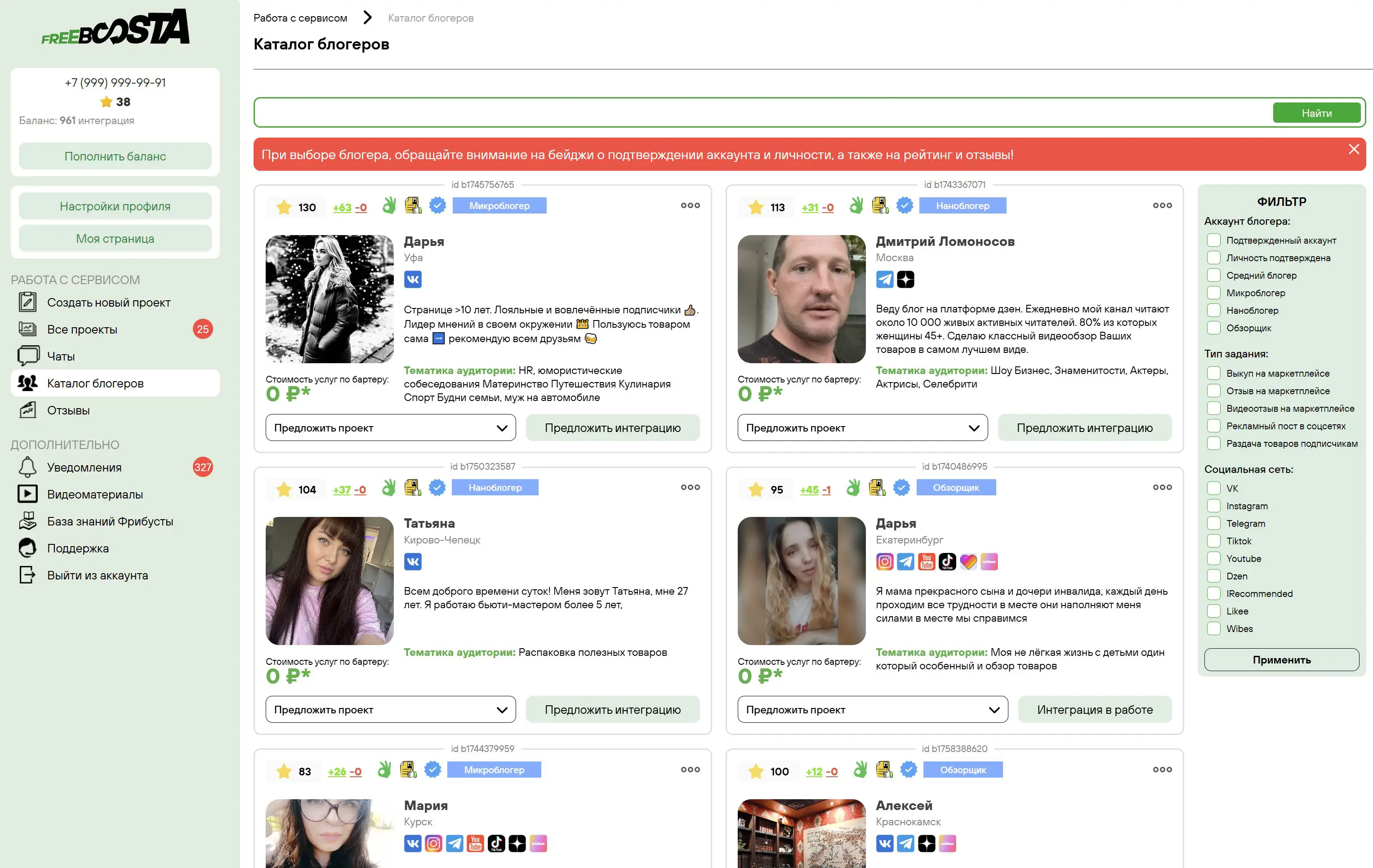The height and width of the screenshot is (868, 1373).
Task: Check the Микроблогер filter option
Action: click(x=1214, y=292)
